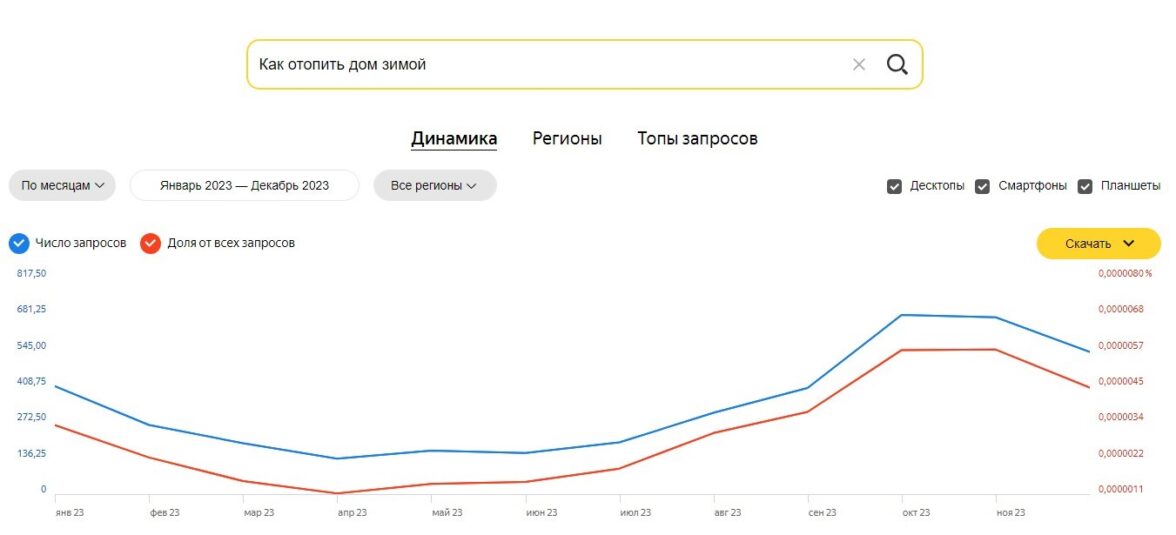Image resolution: width=1176 pixels, height=535 pixels.
Task: Click the окт 23 peak on blue line
Action: tap(902, 315)
